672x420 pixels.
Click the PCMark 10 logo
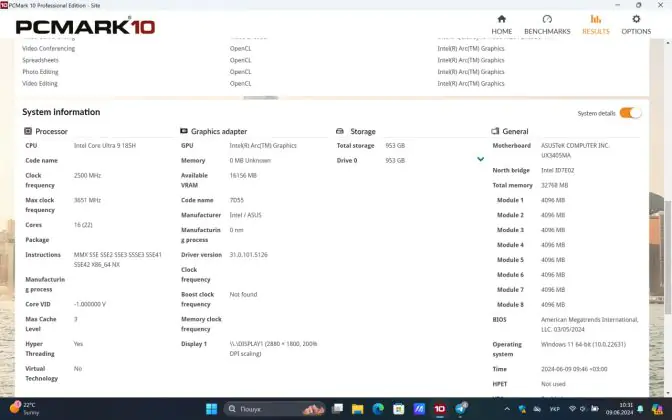tap(85, 27)
